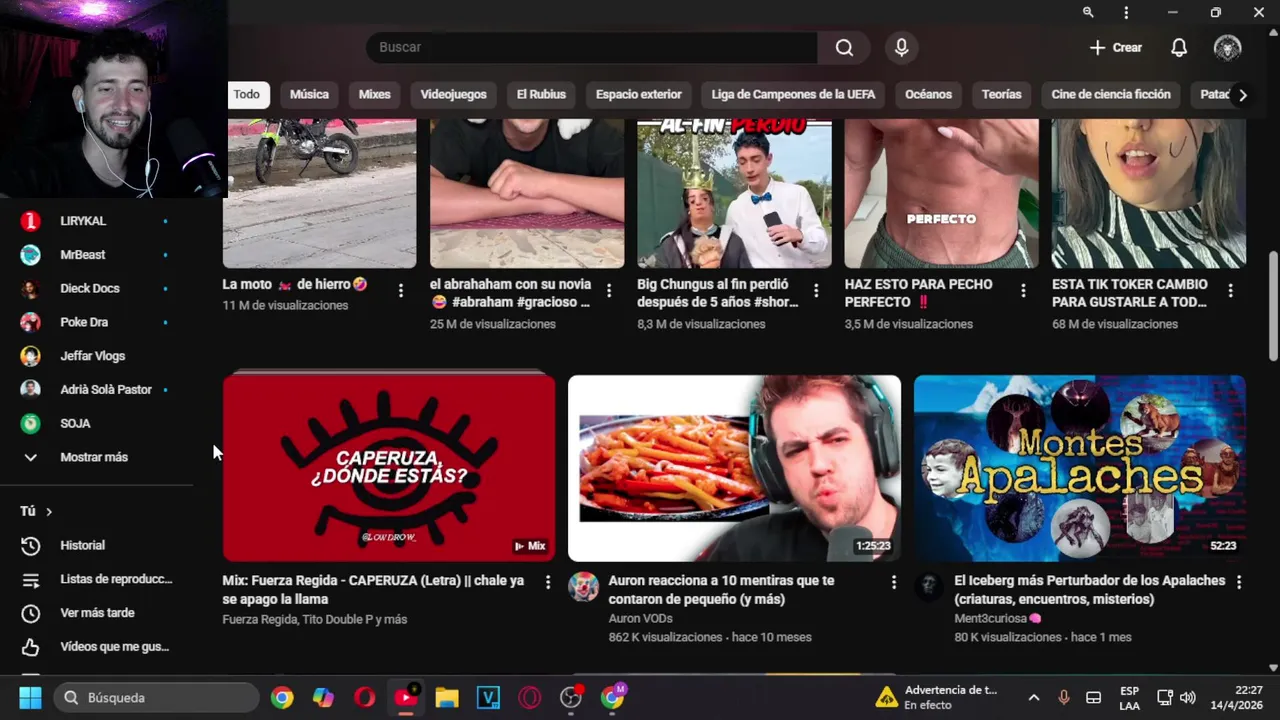Open Montes Apalaches video thumbnail
Image resolution: width=1280 pixels, height=720 pixels.
[x=1080, y=468]
